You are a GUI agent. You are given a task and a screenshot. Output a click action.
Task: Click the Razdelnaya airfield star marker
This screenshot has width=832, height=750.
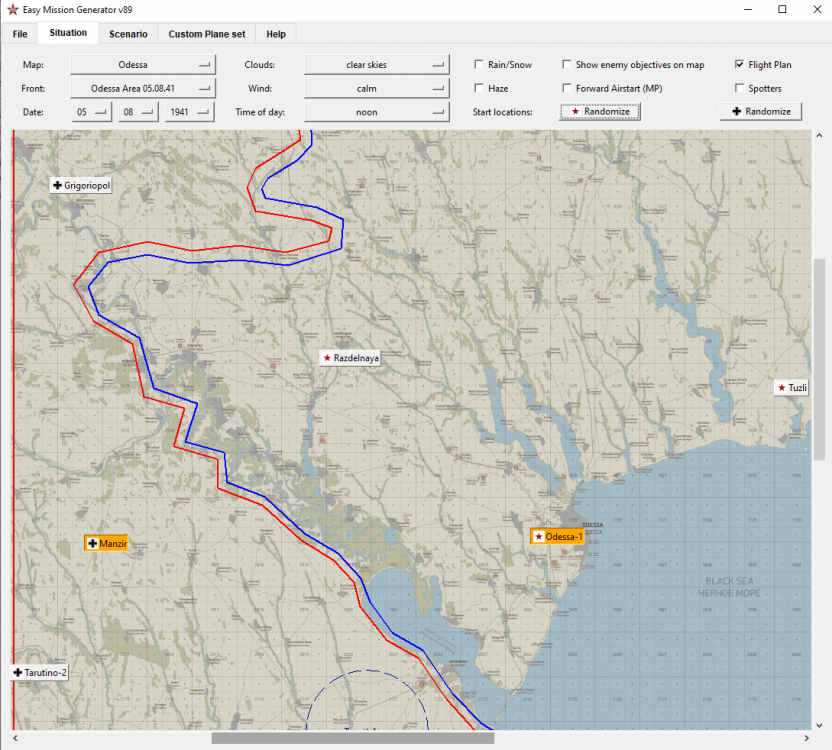350,357
